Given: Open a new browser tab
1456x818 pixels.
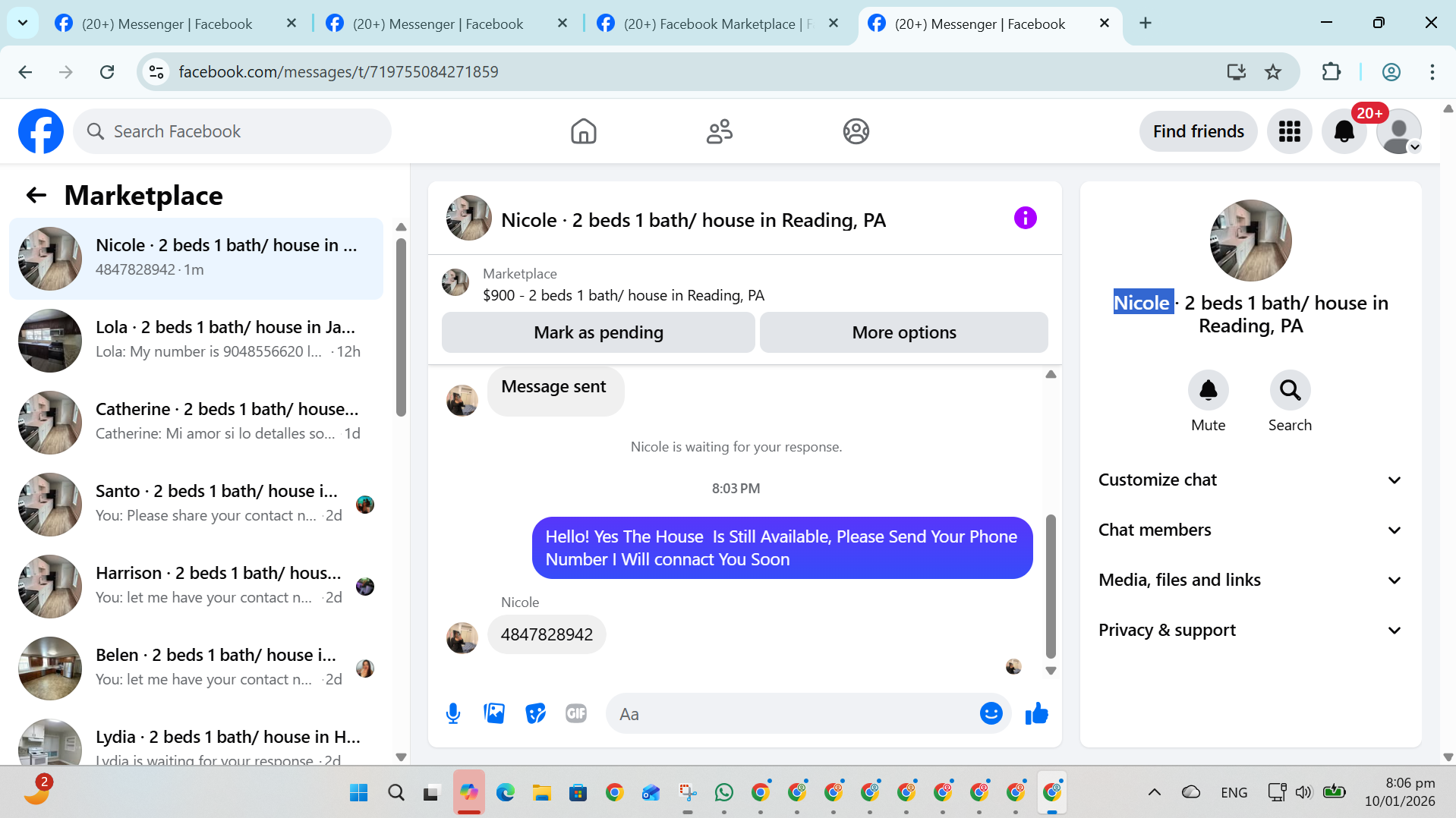Looking at the screenshot, I should tap(1146, 24).
